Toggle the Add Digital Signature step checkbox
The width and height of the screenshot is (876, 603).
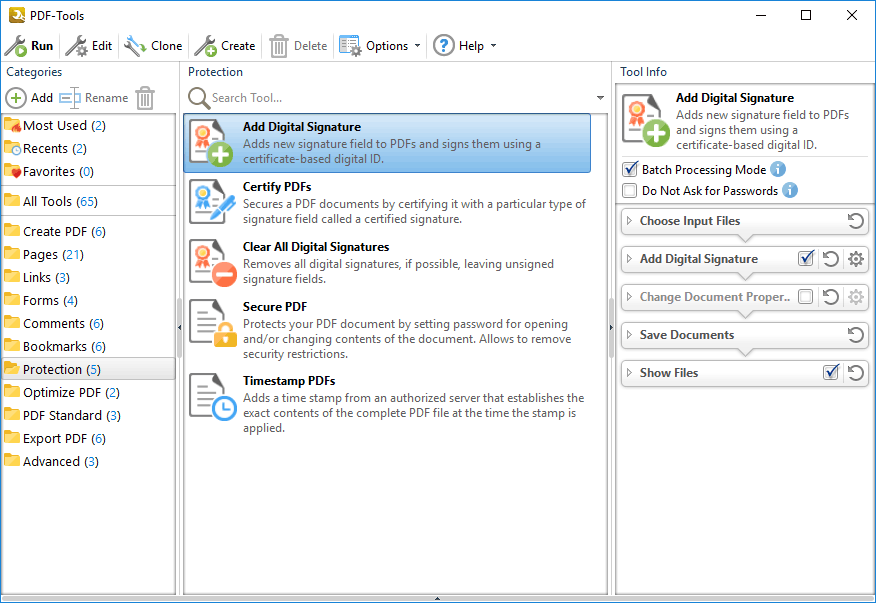[806, 258]
